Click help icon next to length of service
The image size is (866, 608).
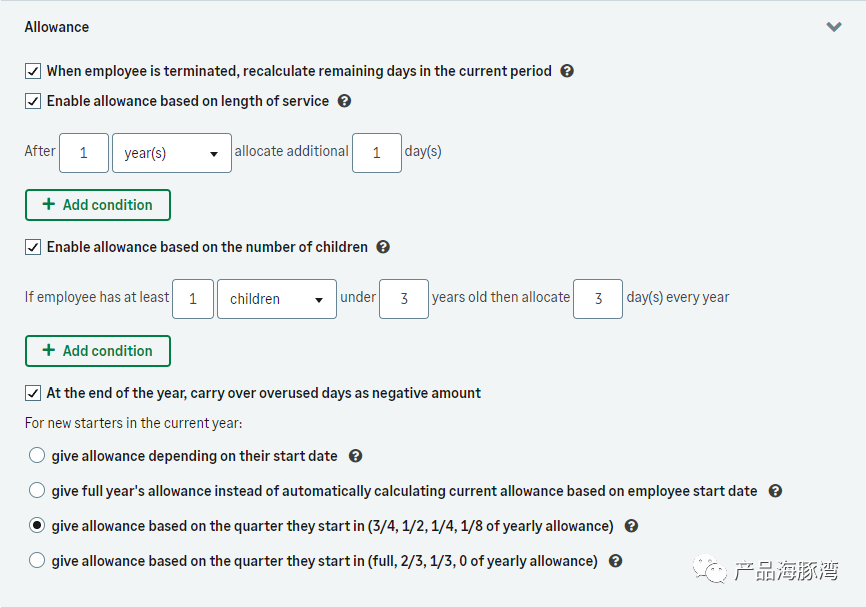[345, 101]
